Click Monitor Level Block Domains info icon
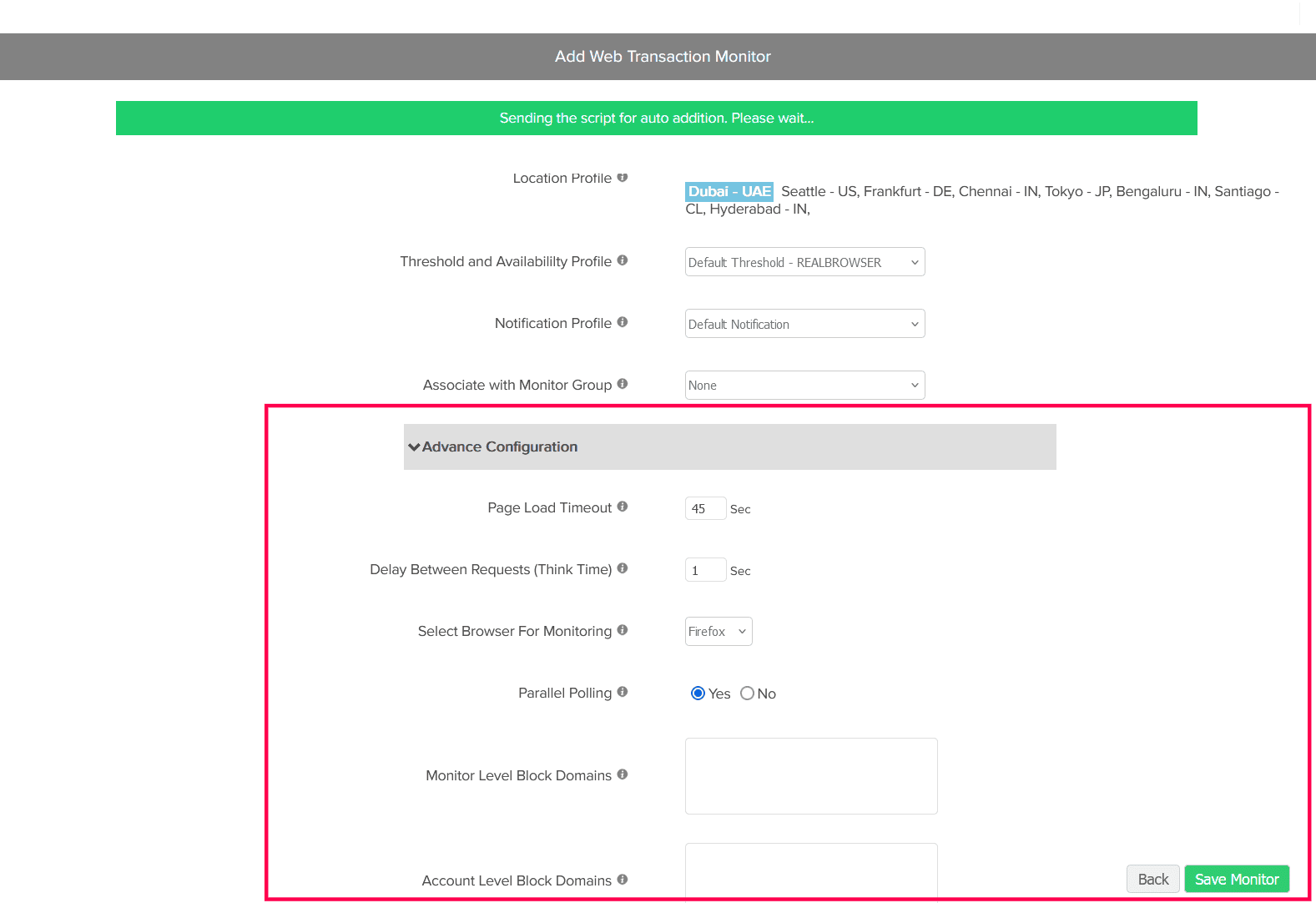Image resolution: width=1316 pixels, height=903 pixels. [623, 775]
